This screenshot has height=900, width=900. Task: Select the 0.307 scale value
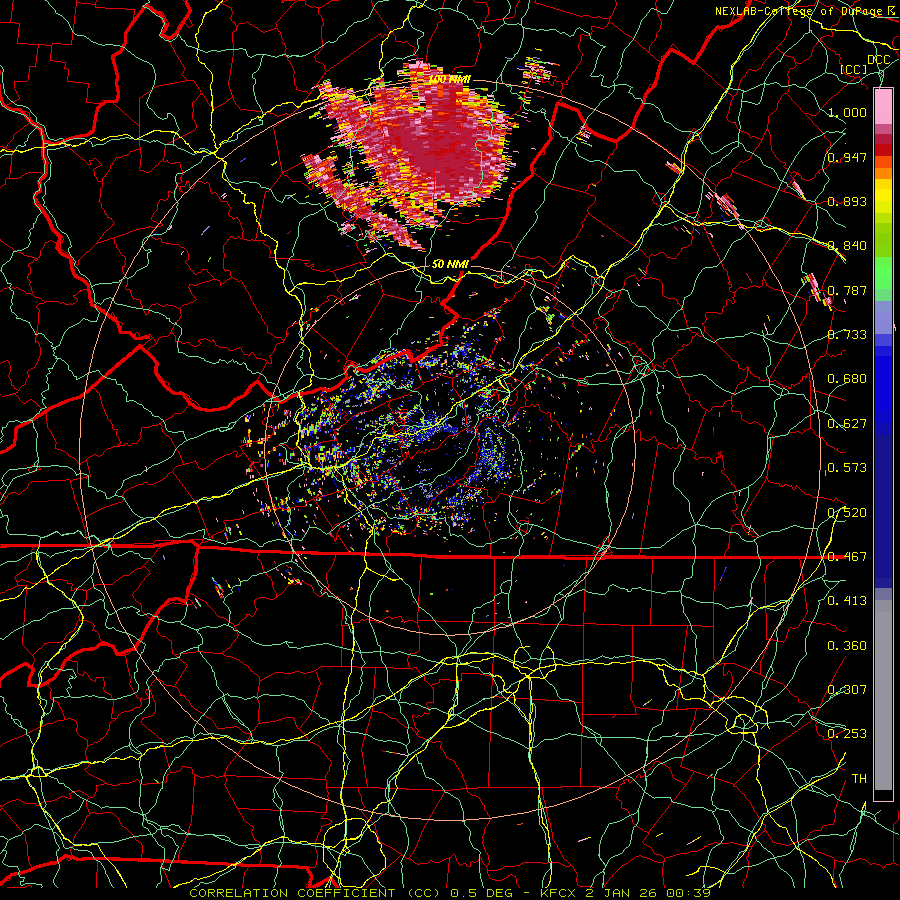tap(847, 690)
